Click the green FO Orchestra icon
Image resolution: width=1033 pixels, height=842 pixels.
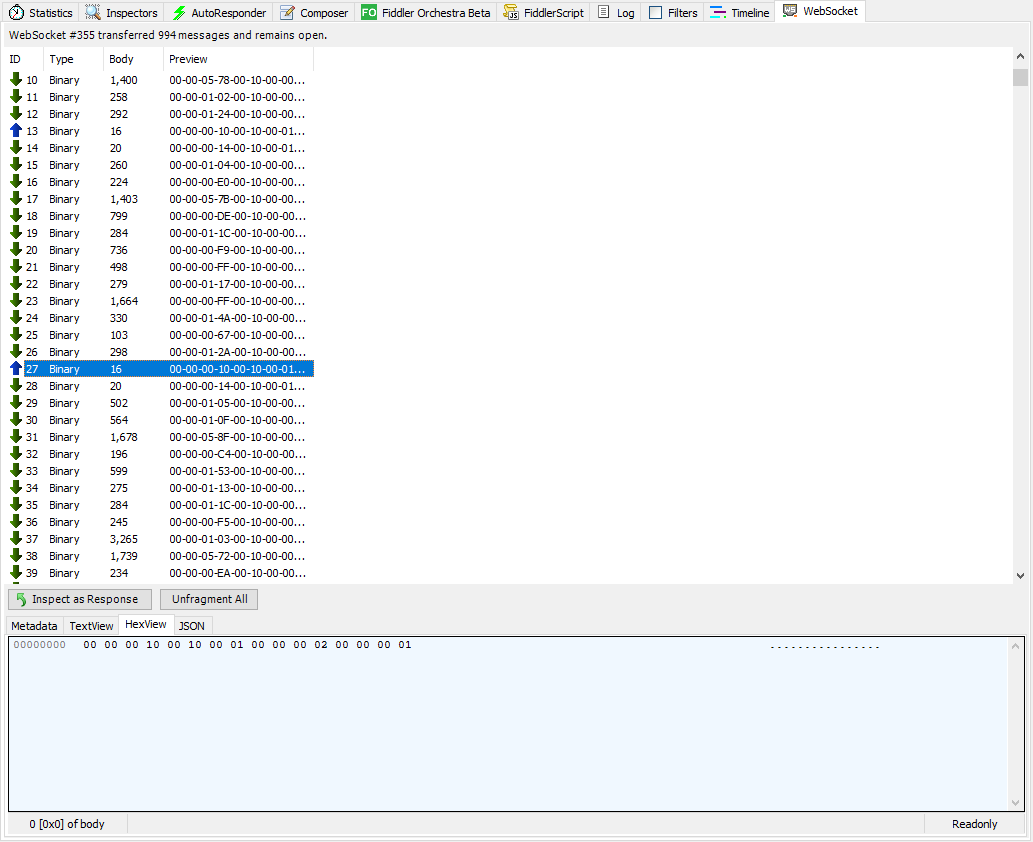click(369, 13)
